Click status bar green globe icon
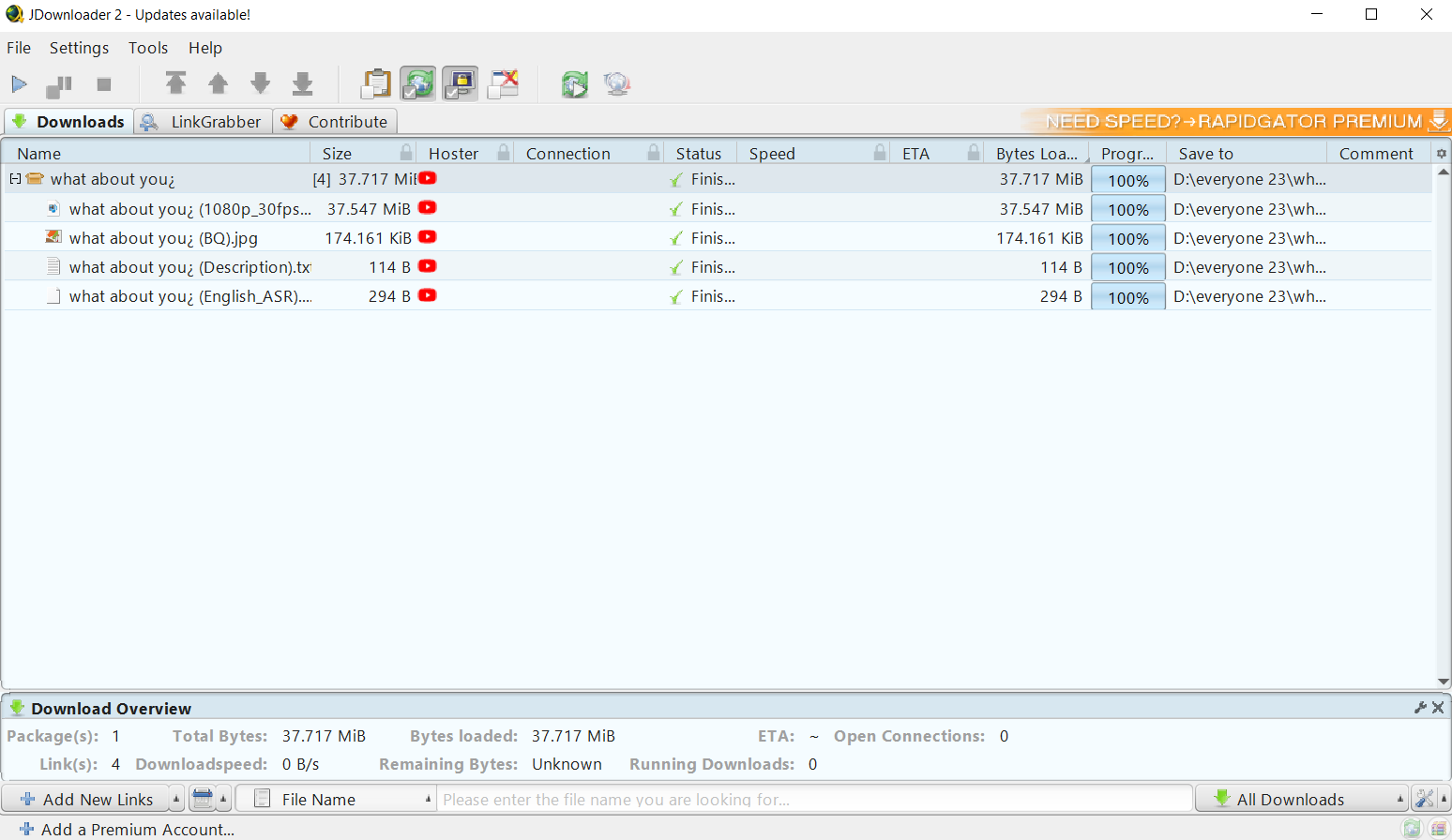Viewport: 1452px width, 840px height. click(1413, 829)
